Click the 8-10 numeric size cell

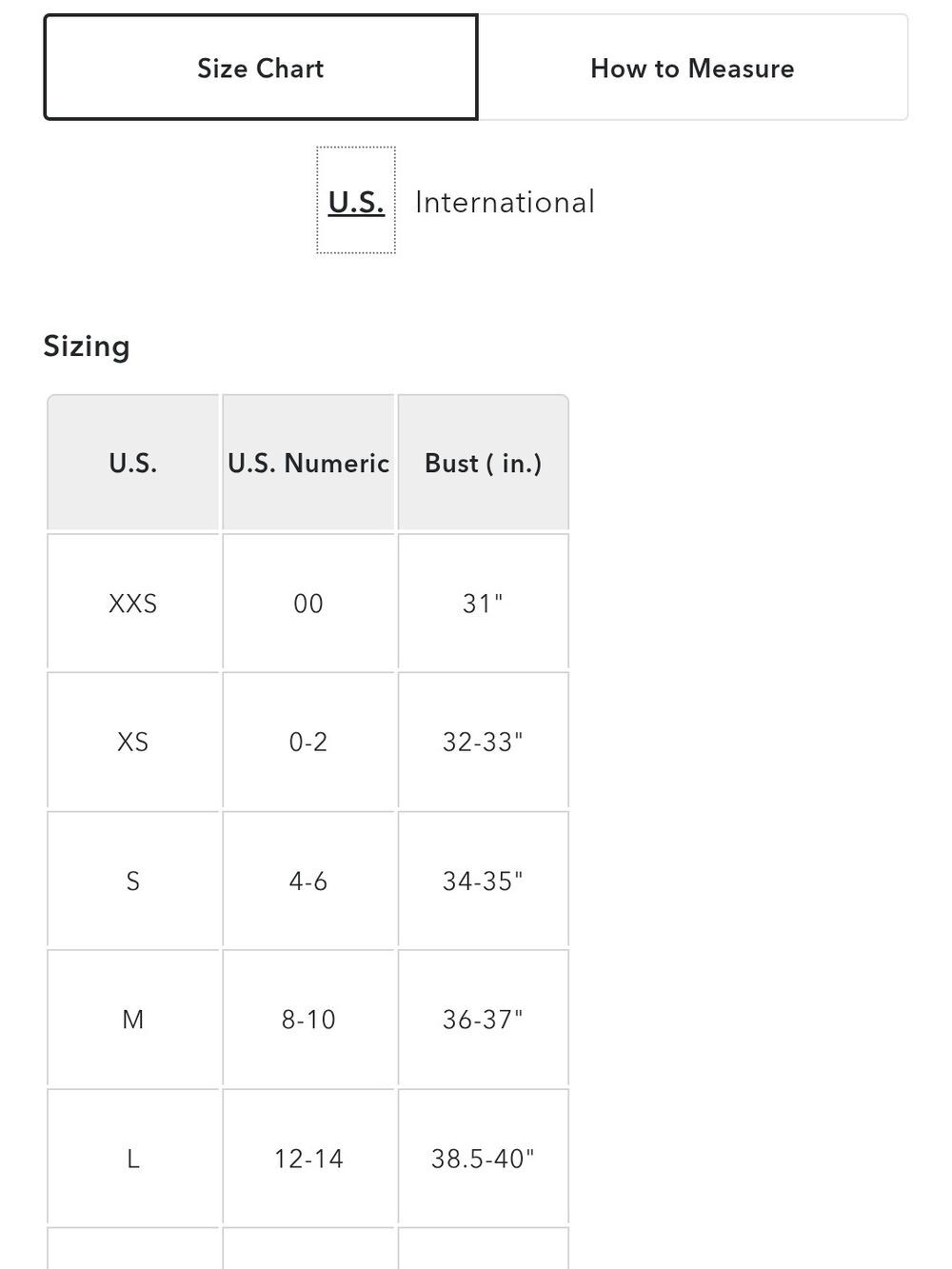(308, 1019)
